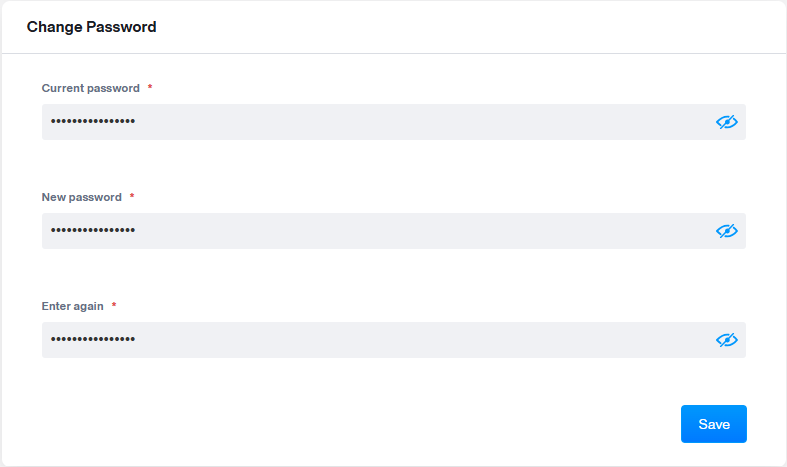
Task: Click the masked dots in Enter again
Action: 93,340
